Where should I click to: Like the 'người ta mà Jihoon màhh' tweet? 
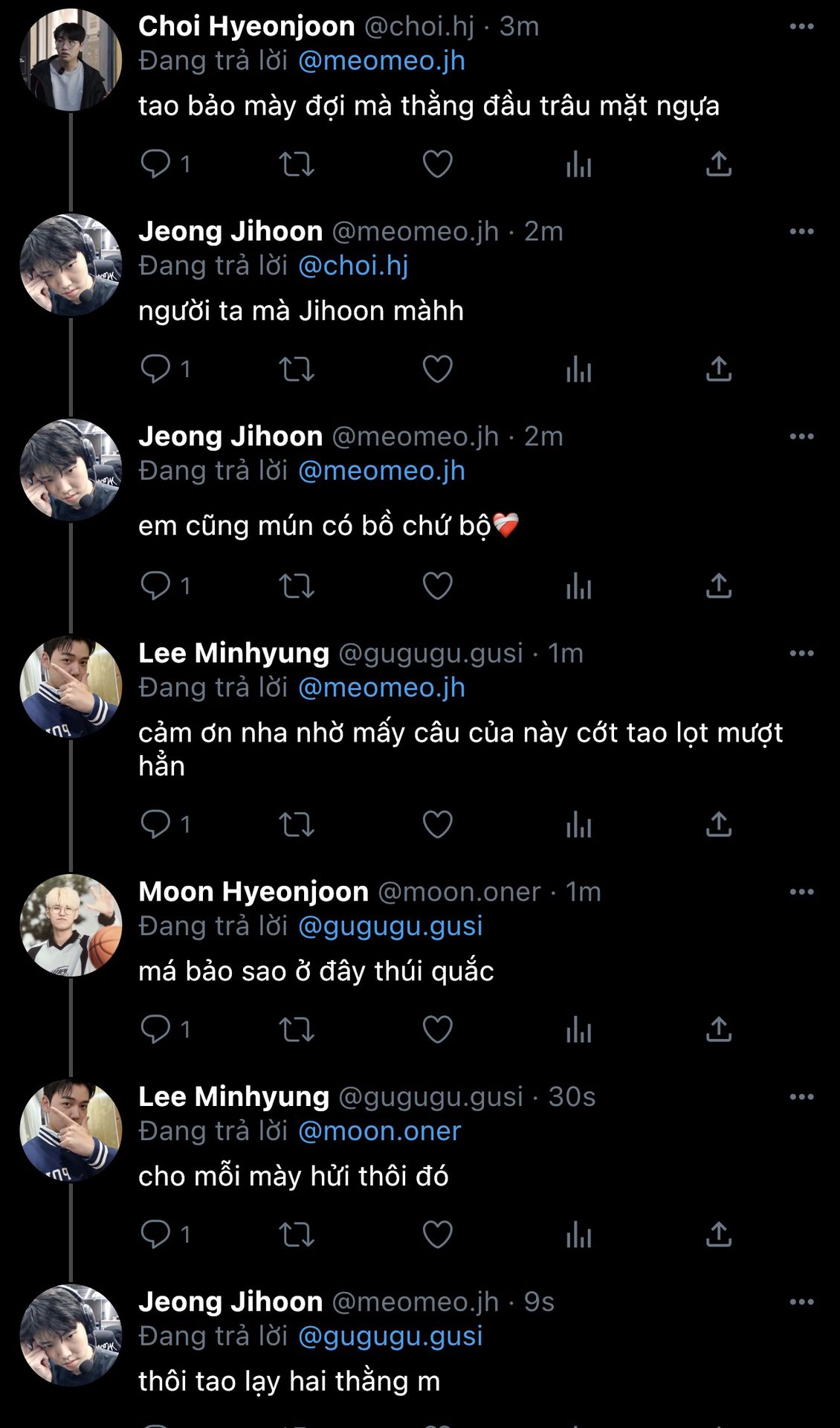coord(437,369)
